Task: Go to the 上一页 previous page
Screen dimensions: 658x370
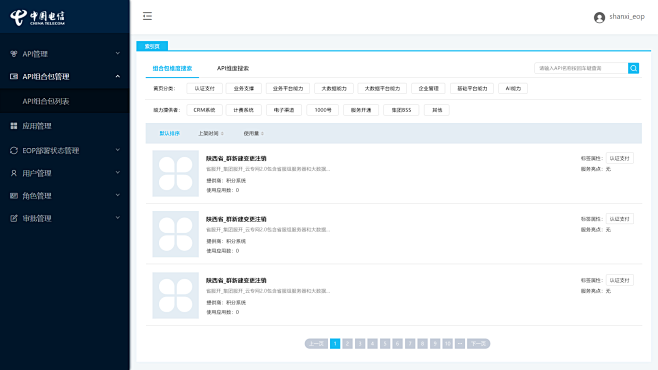Action: [316, 344]
